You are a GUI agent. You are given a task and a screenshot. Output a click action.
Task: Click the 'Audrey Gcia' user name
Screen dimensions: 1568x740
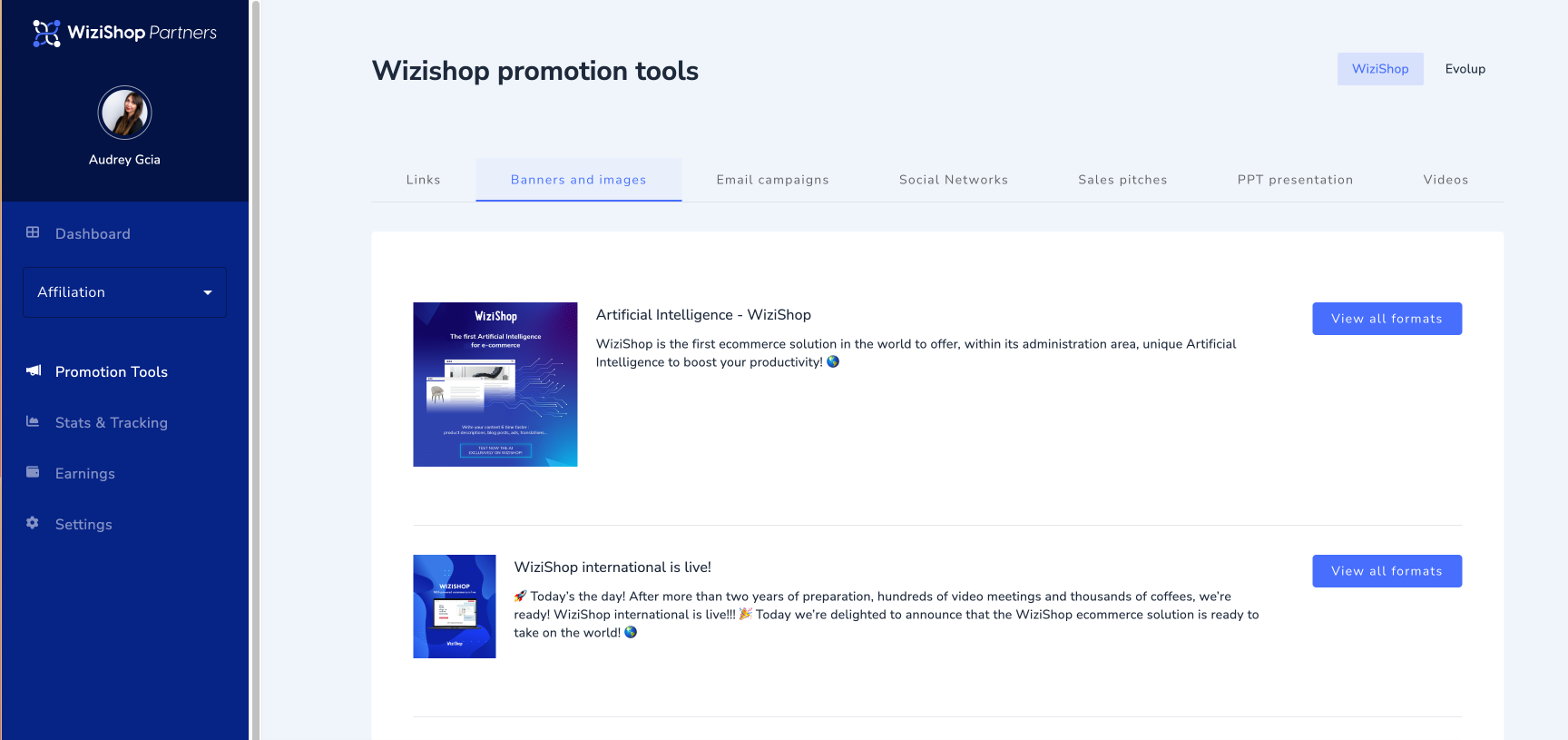(x=124, y=160)
